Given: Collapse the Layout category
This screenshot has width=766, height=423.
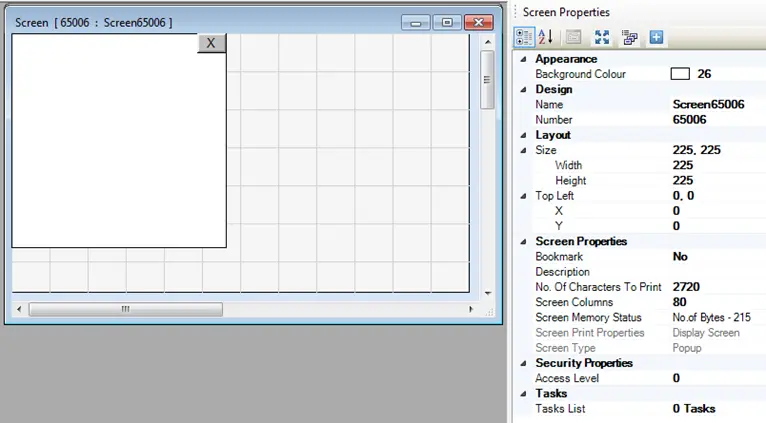Looking at the screenshot, I should point(523,135).
